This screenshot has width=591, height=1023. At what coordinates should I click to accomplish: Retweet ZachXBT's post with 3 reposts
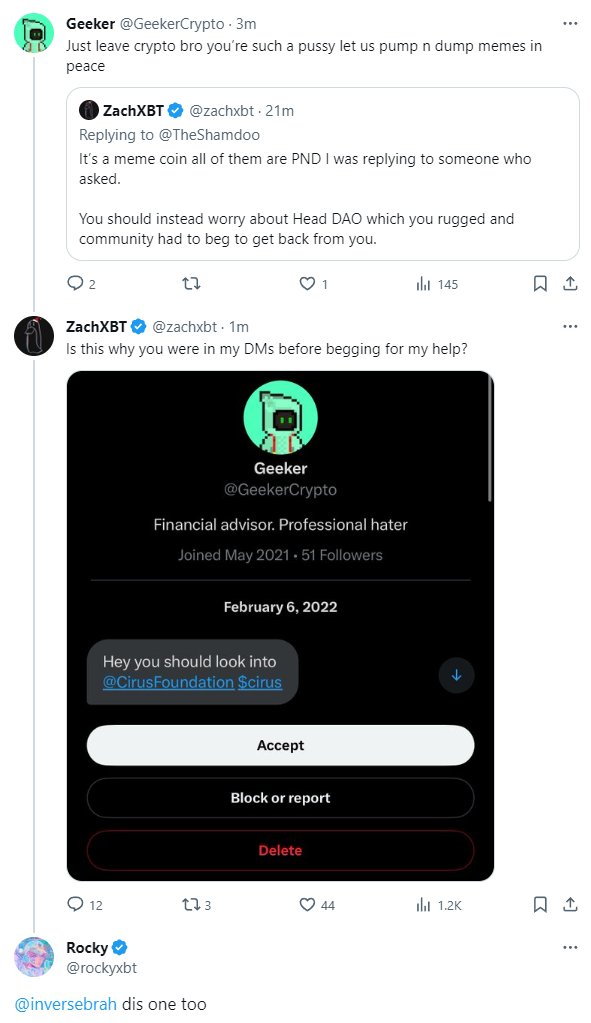pyautogui.click(x=190, y=904)
